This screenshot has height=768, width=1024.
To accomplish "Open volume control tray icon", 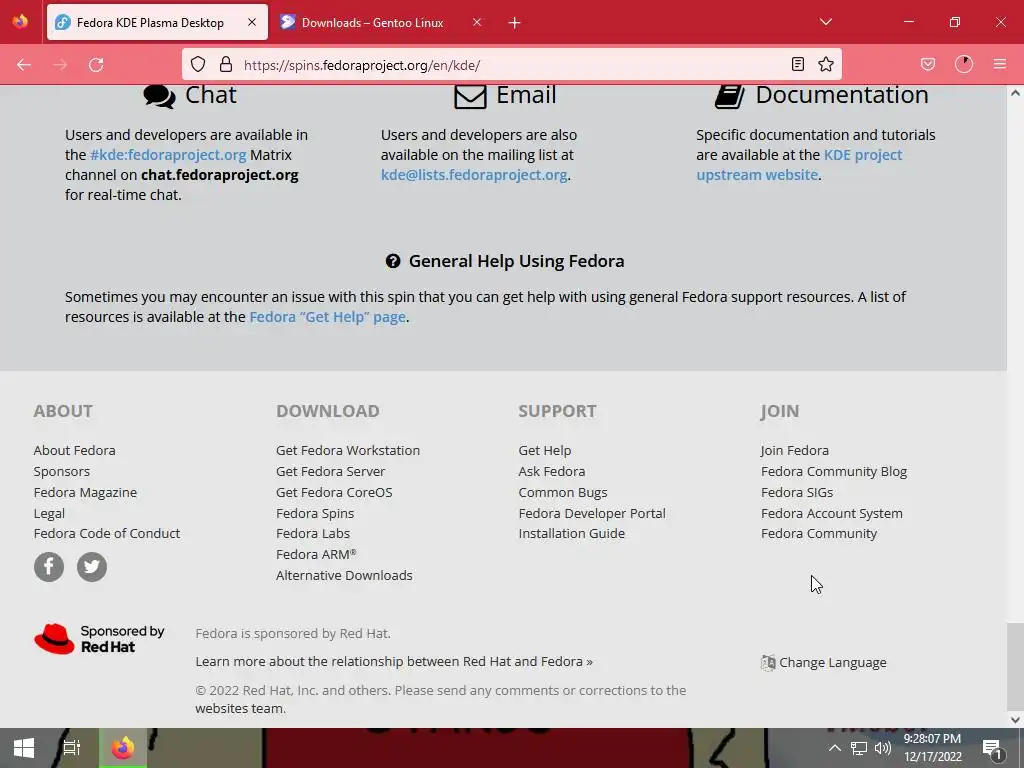I will (883, 748).
